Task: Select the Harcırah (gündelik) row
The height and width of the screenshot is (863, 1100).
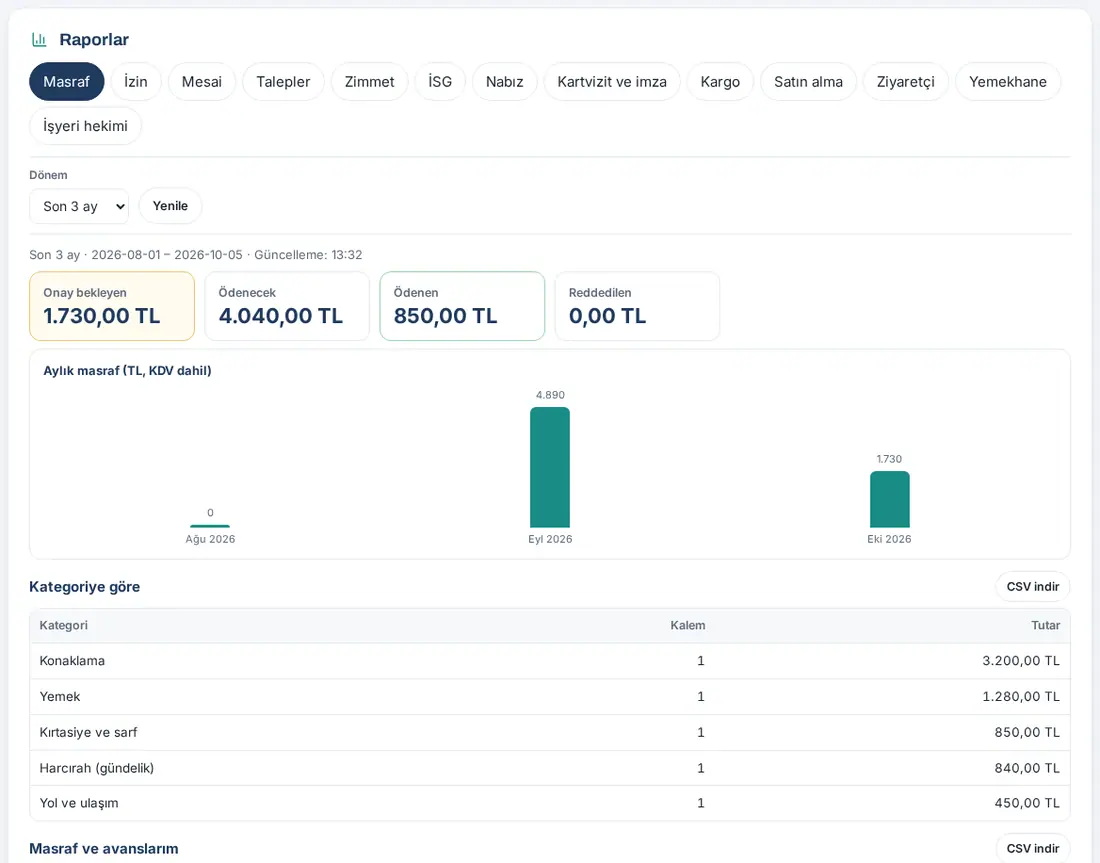Action: (x=550, y=768)
